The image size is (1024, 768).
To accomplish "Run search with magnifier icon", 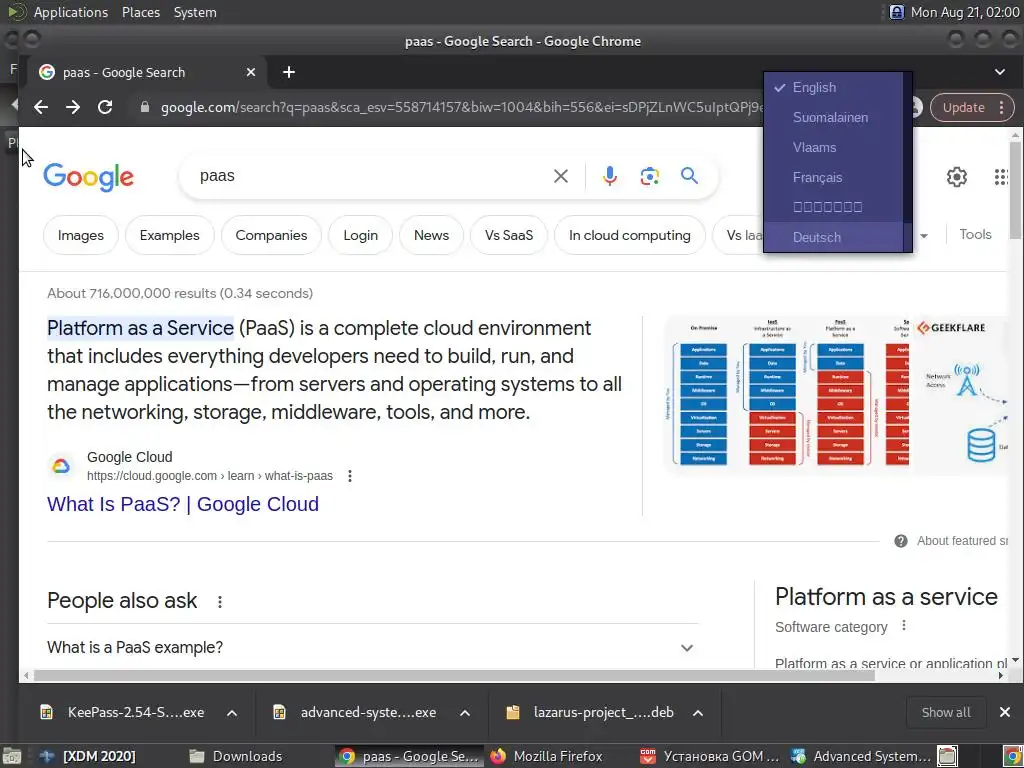I will pos(689,175).
